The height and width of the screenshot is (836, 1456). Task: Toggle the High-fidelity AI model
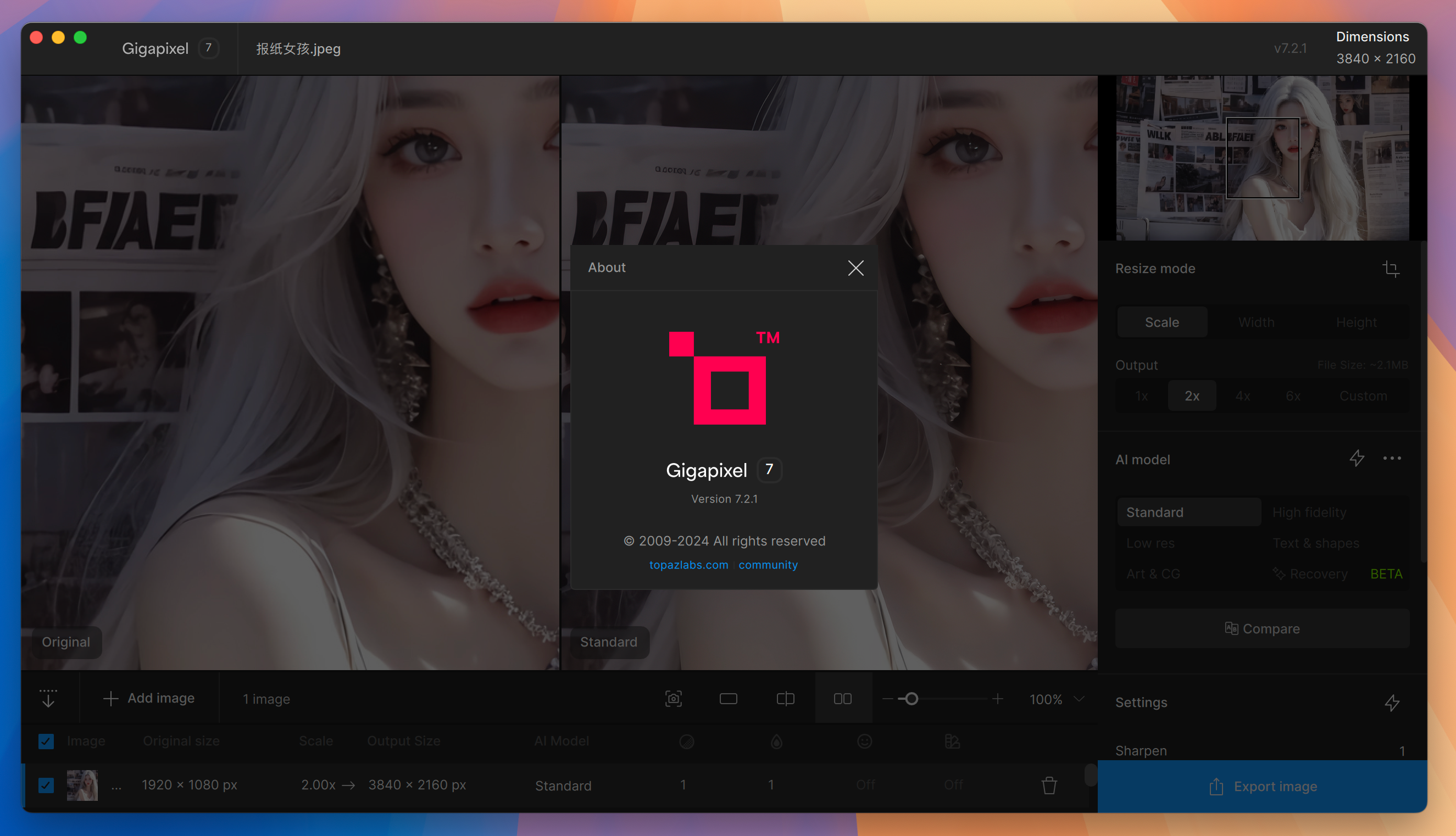pos(1310,511)
